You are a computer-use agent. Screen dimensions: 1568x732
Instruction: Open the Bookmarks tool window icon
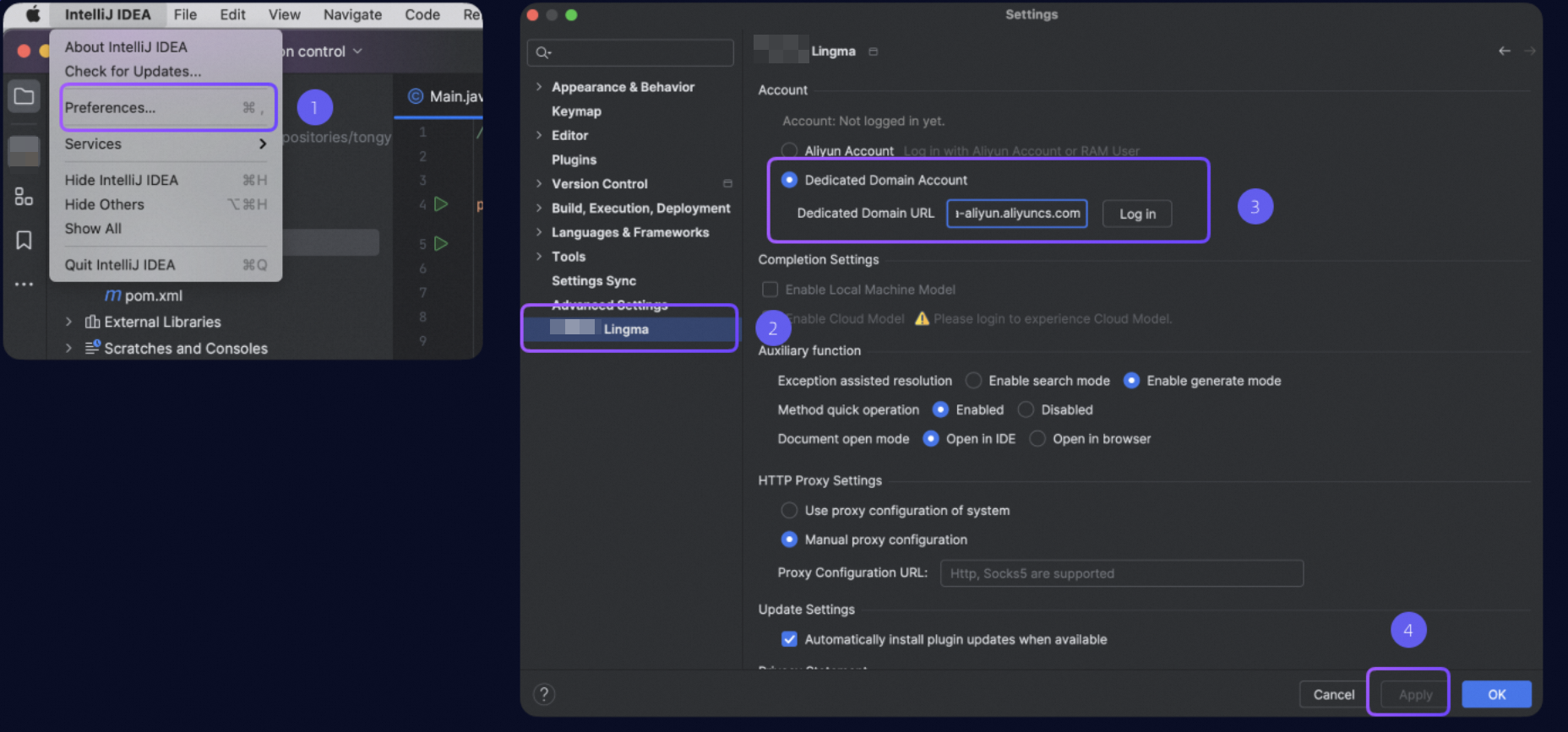pyautogui.click(x=24, y=241)
